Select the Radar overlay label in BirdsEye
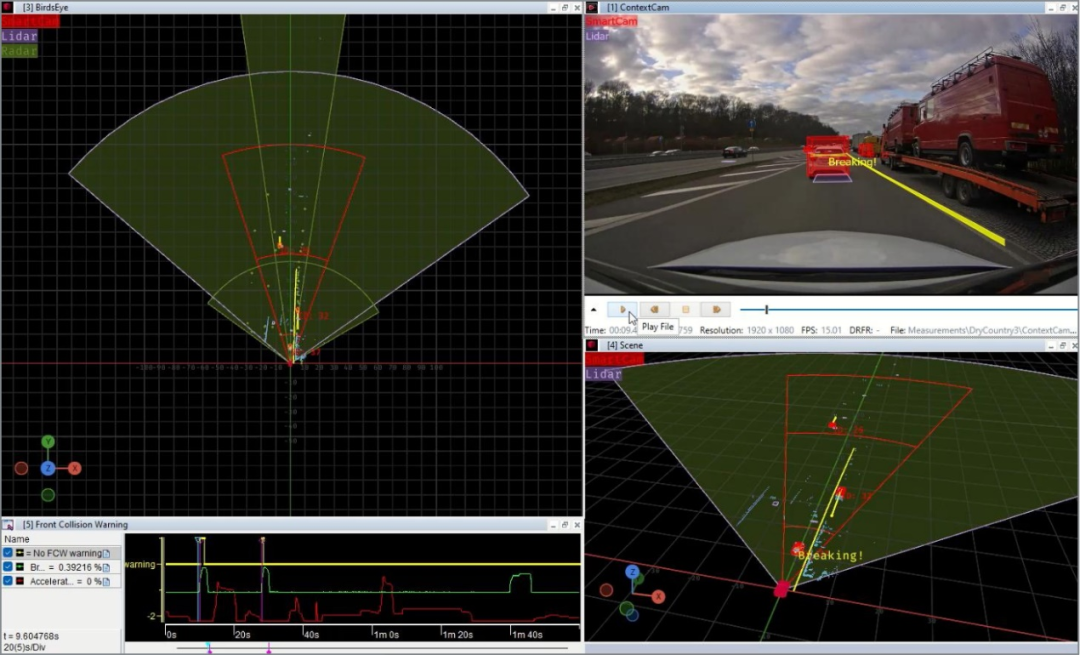 click(19, 51)
